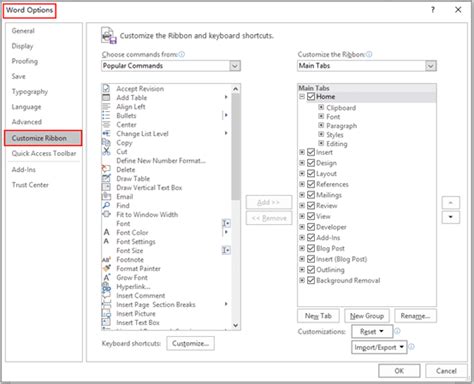Click the Find magnifier icon
Screen dimensions: 474x384
106,205
